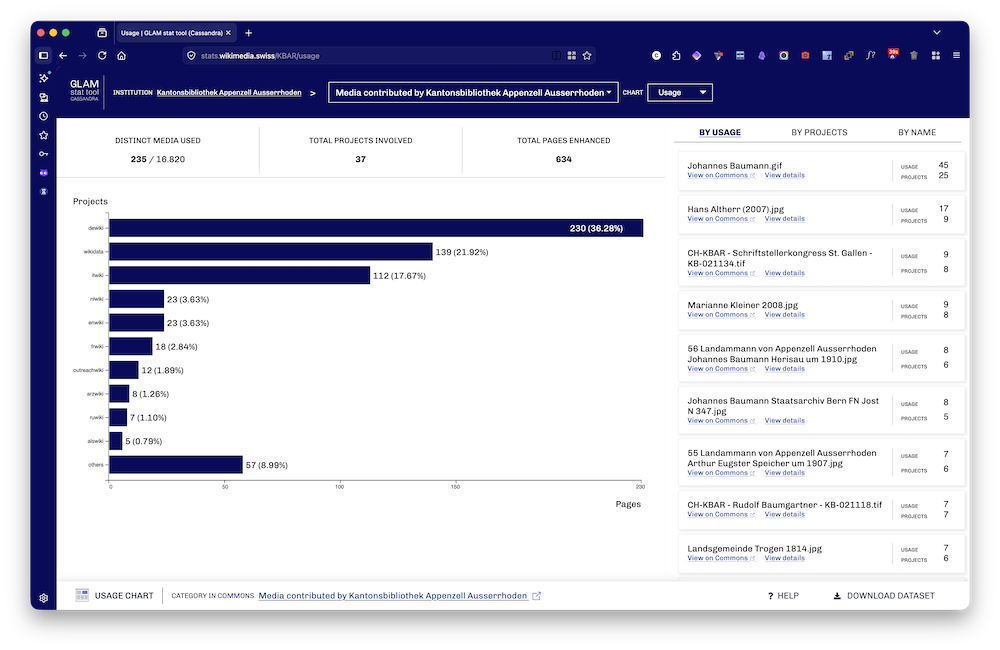View Marianne Kleiner 2008.jpg on Commons
This screenshot has height=650, width=1000.
(x=721, y=315)
